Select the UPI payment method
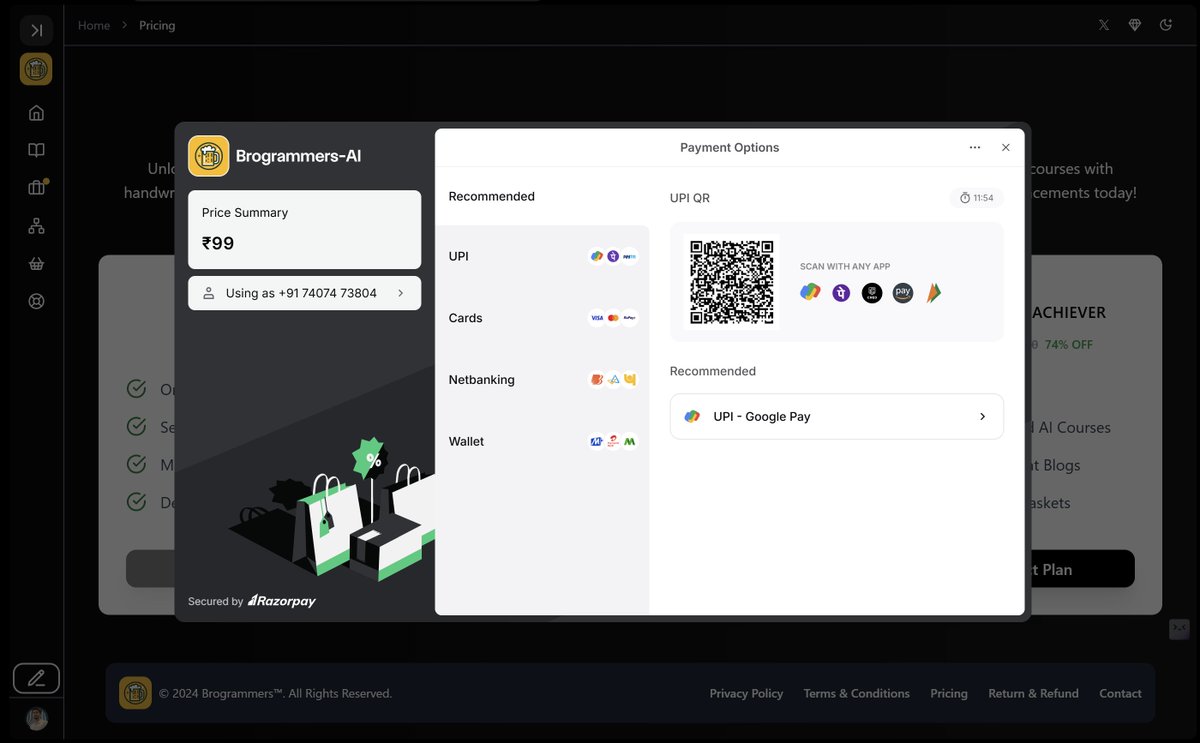 pos(542,256)
